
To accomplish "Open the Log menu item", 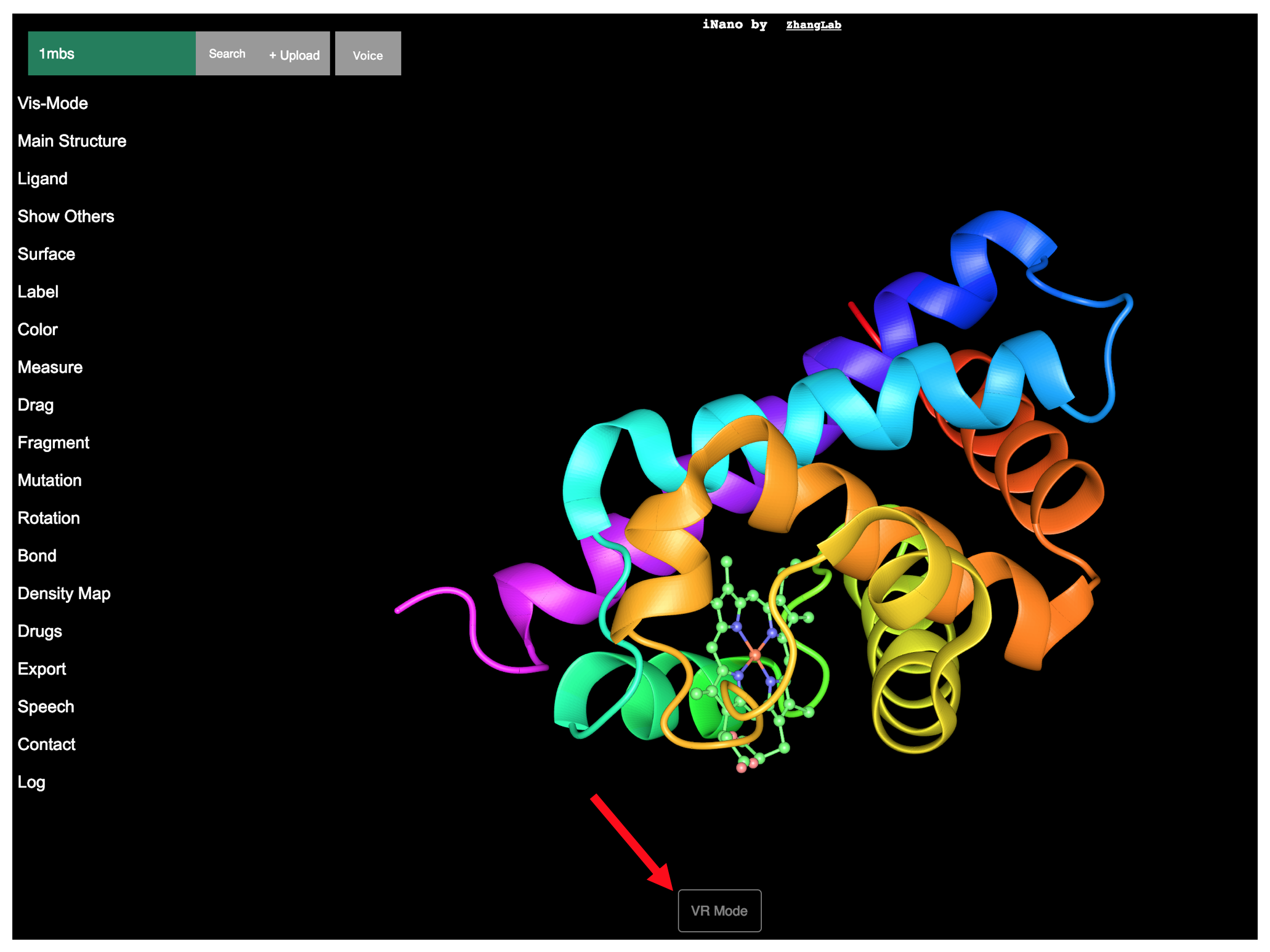I will pyautogui.click(x=31, y=782).
